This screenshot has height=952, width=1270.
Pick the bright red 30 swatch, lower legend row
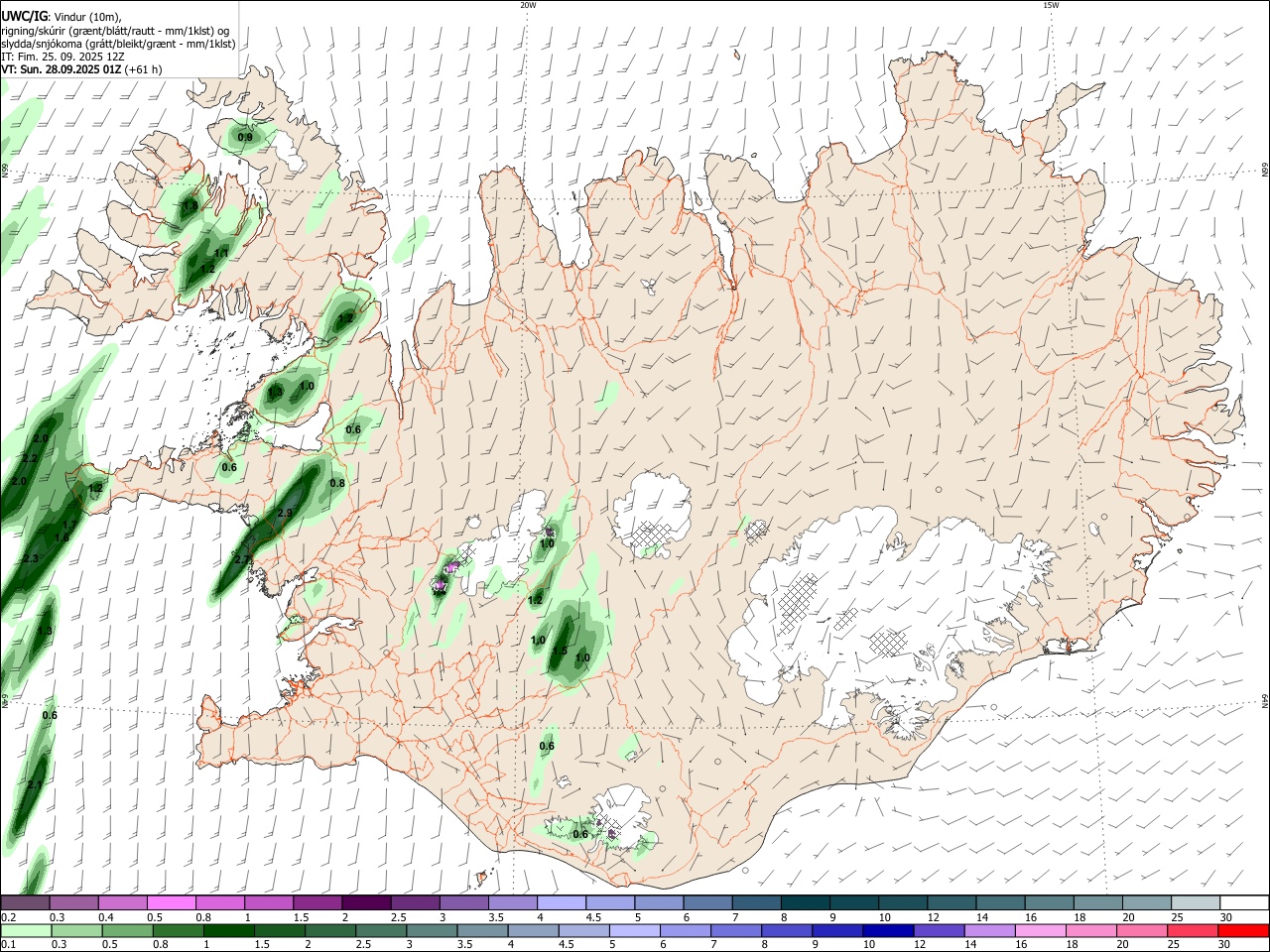coord(1243,930)
